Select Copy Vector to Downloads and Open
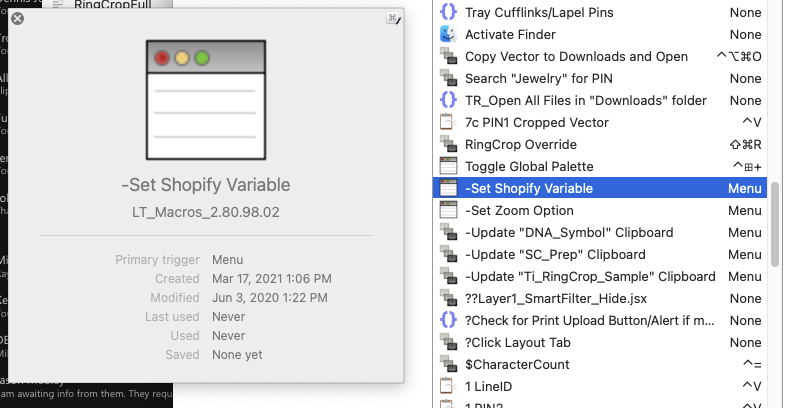804x408 pixels. tap(600, 56)
